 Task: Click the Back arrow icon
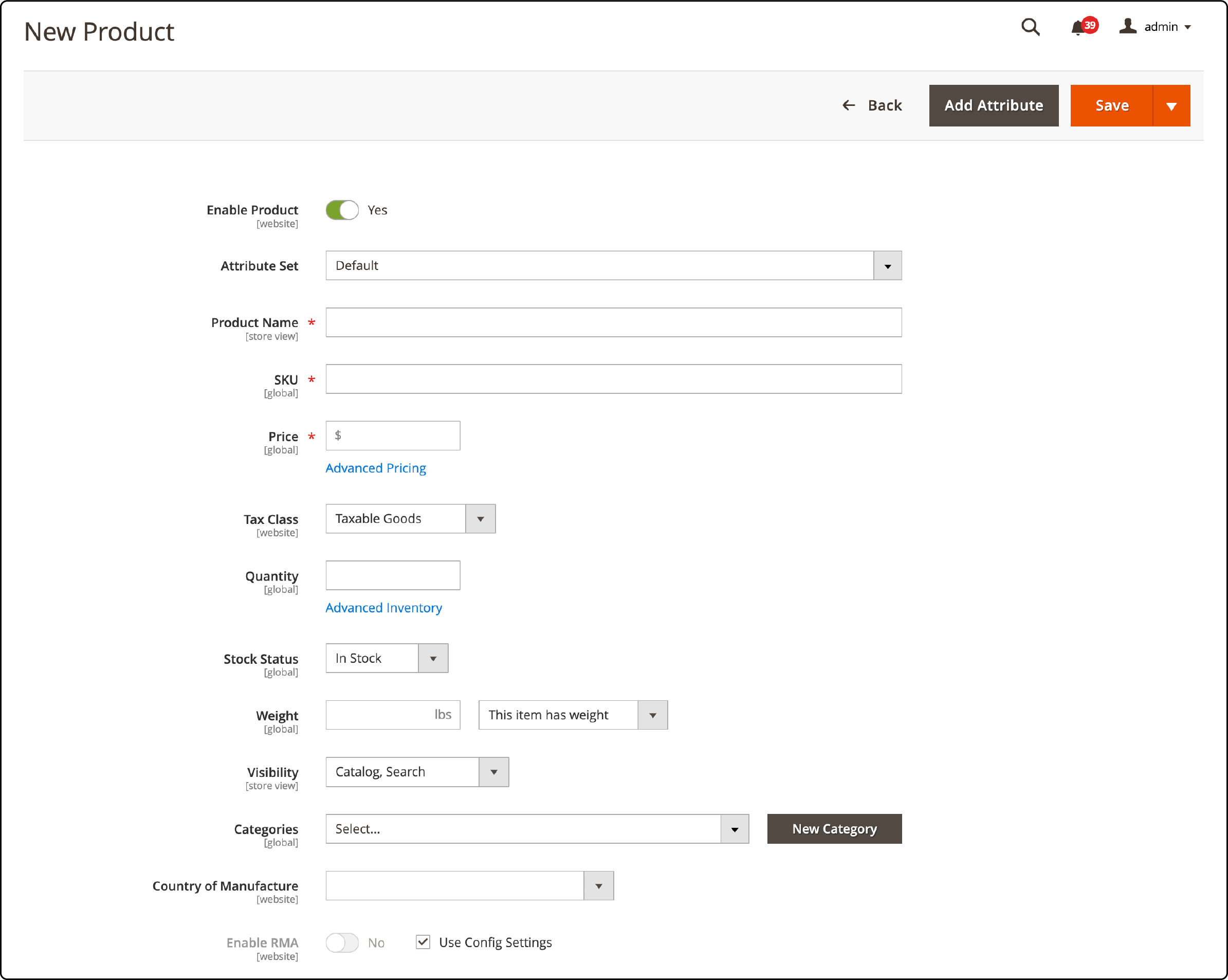[x=849, y=105]
